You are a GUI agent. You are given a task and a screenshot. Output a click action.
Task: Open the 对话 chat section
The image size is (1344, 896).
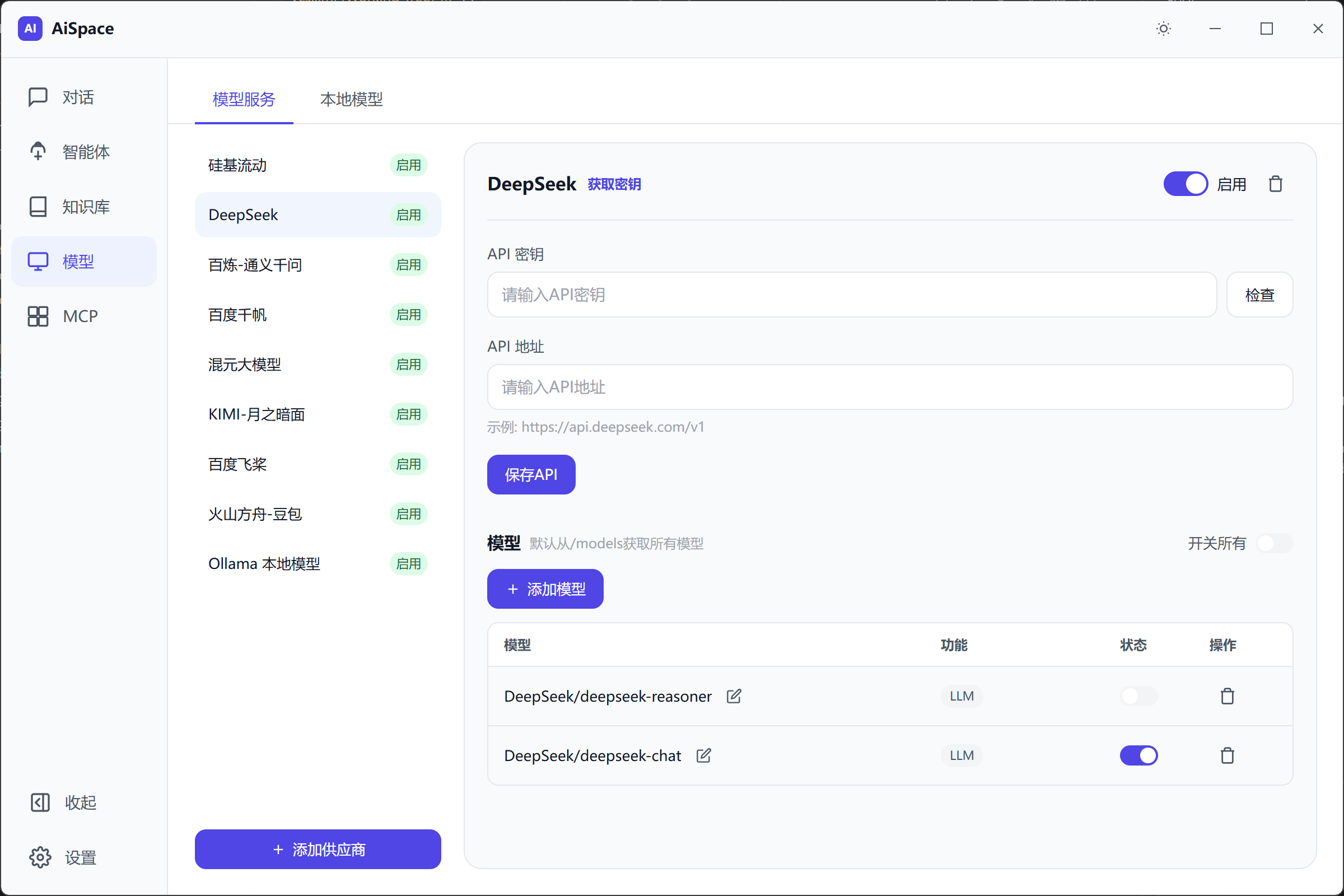[x=84, y=97]
